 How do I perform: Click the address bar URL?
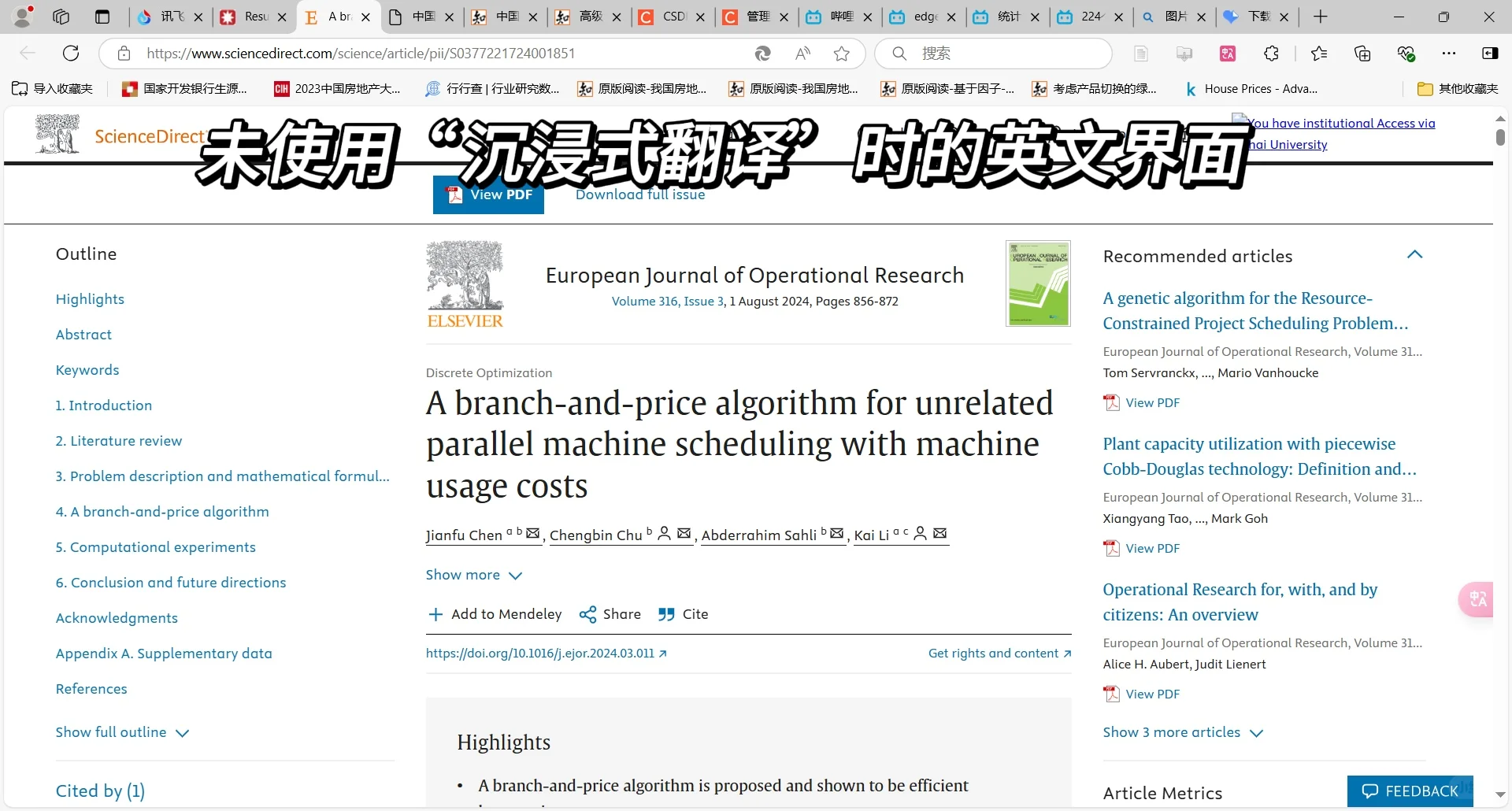(x=361, y=54)
